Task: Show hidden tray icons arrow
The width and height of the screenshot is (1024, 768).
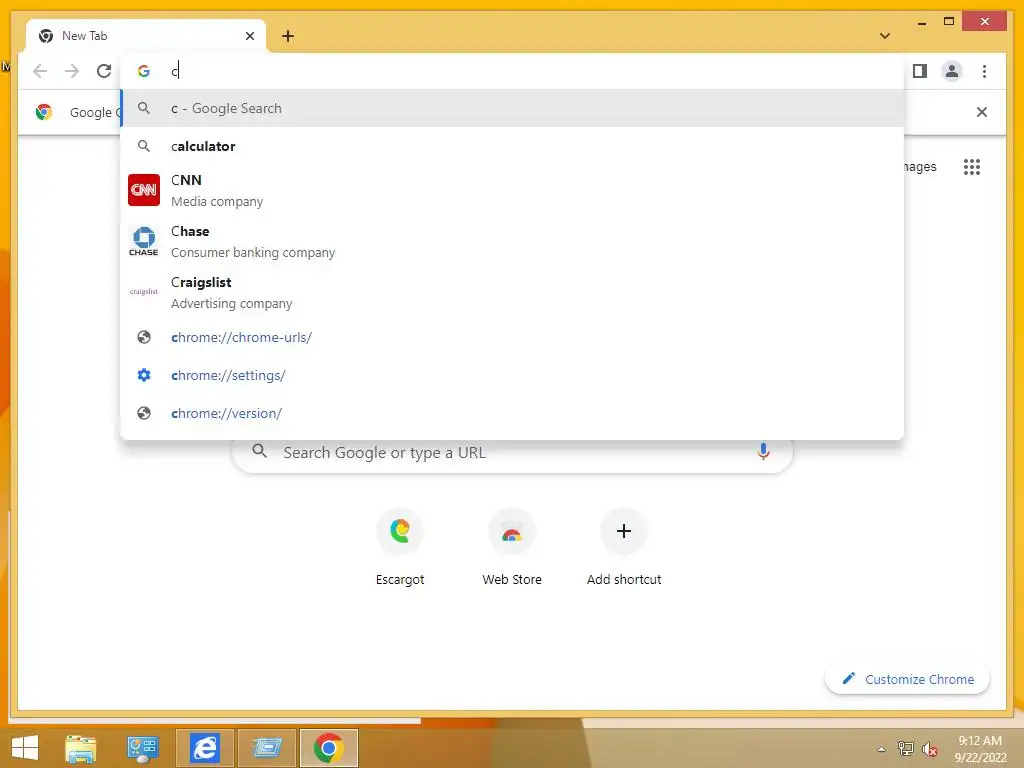Action: [882, 749]
